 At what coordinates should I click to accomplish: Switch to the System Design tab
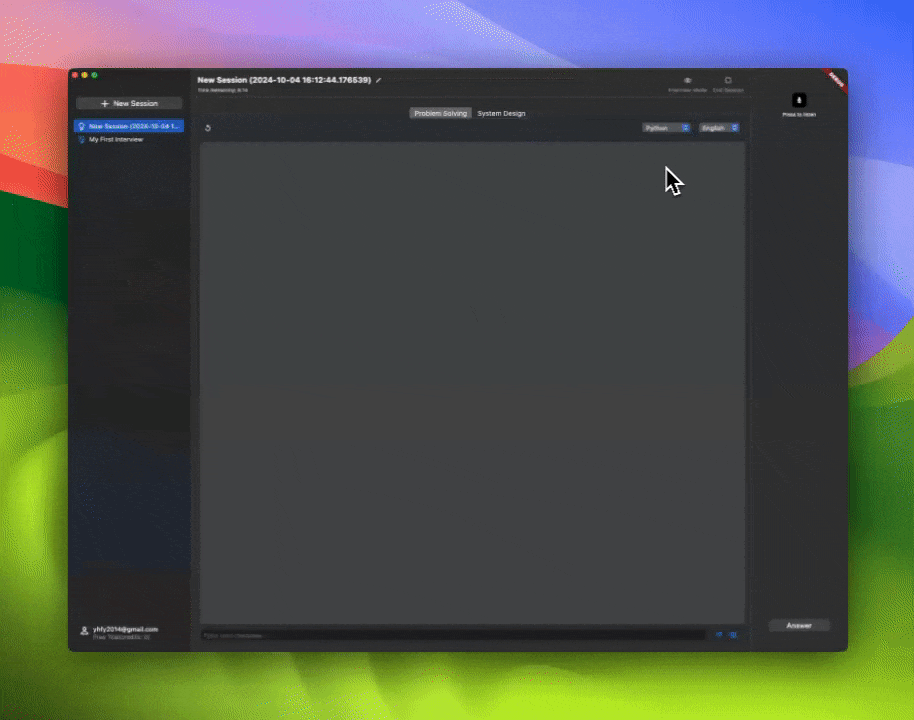pyautogui.click(x=501, y=113)
